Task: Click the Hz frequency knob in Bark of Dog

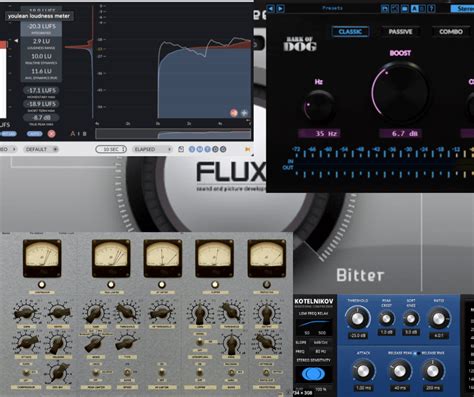Action: point(319,107)
